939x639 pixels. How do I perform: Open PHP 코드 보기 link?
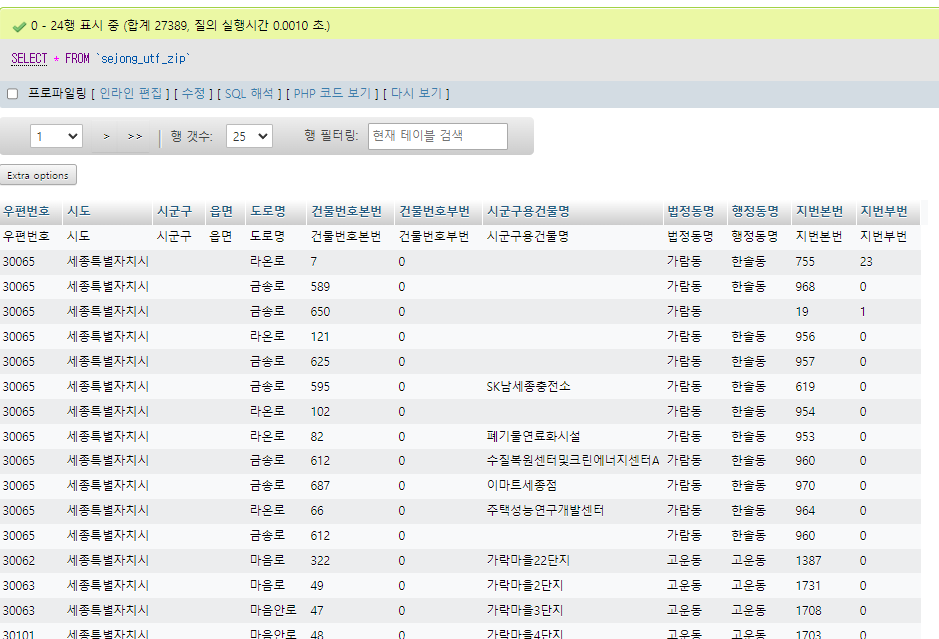tap(332, 93)
